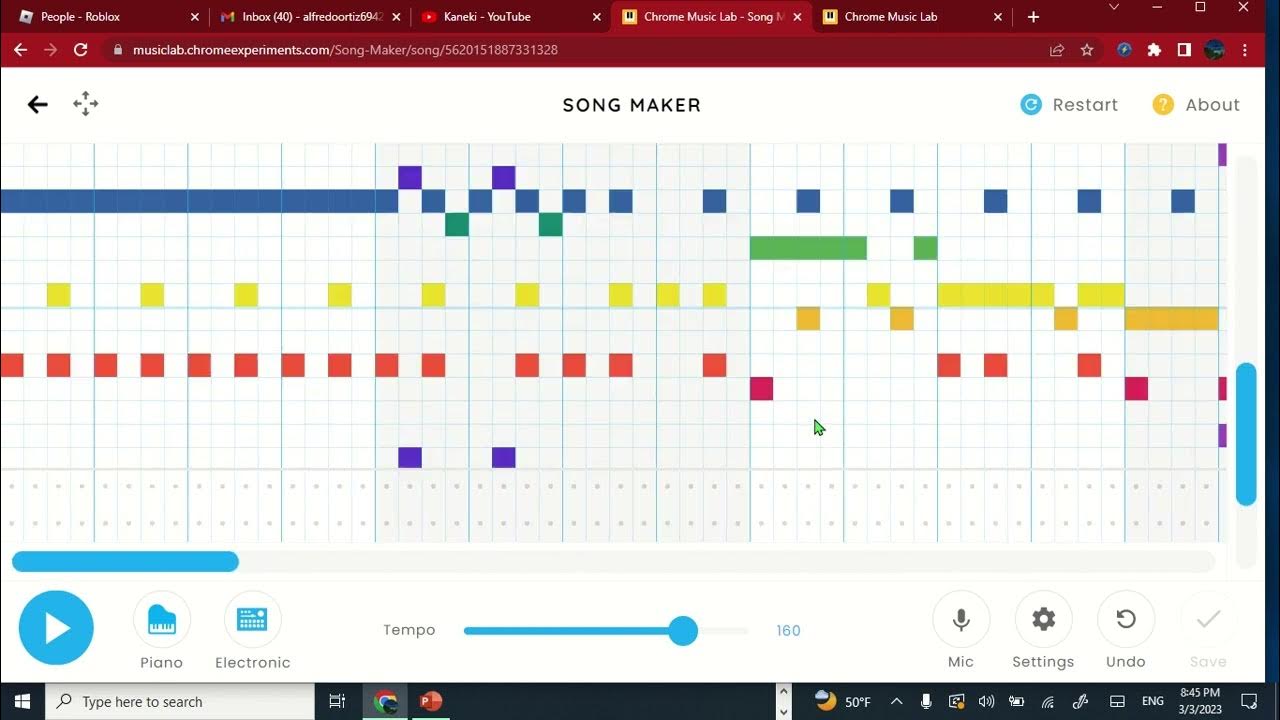This screenshot has width=1280, height=720.
Task: Open the Windows Start menu
Action: tap(22, 701)
